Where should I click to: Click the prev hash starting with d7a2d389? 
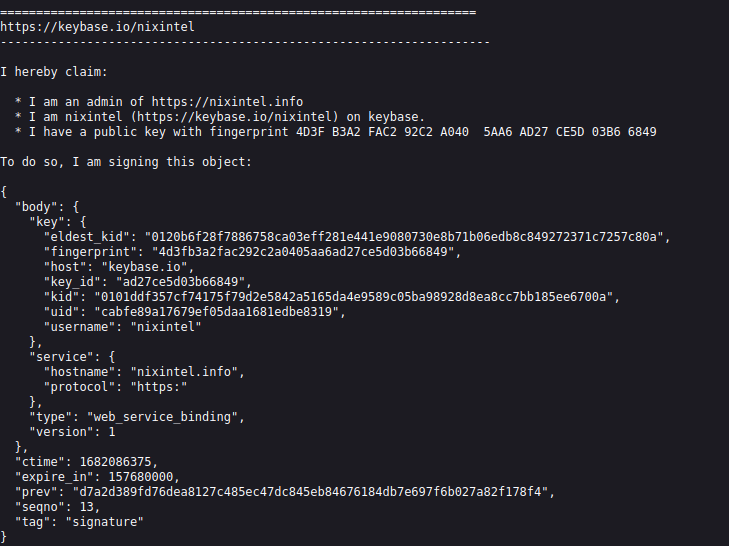(311, 492)
